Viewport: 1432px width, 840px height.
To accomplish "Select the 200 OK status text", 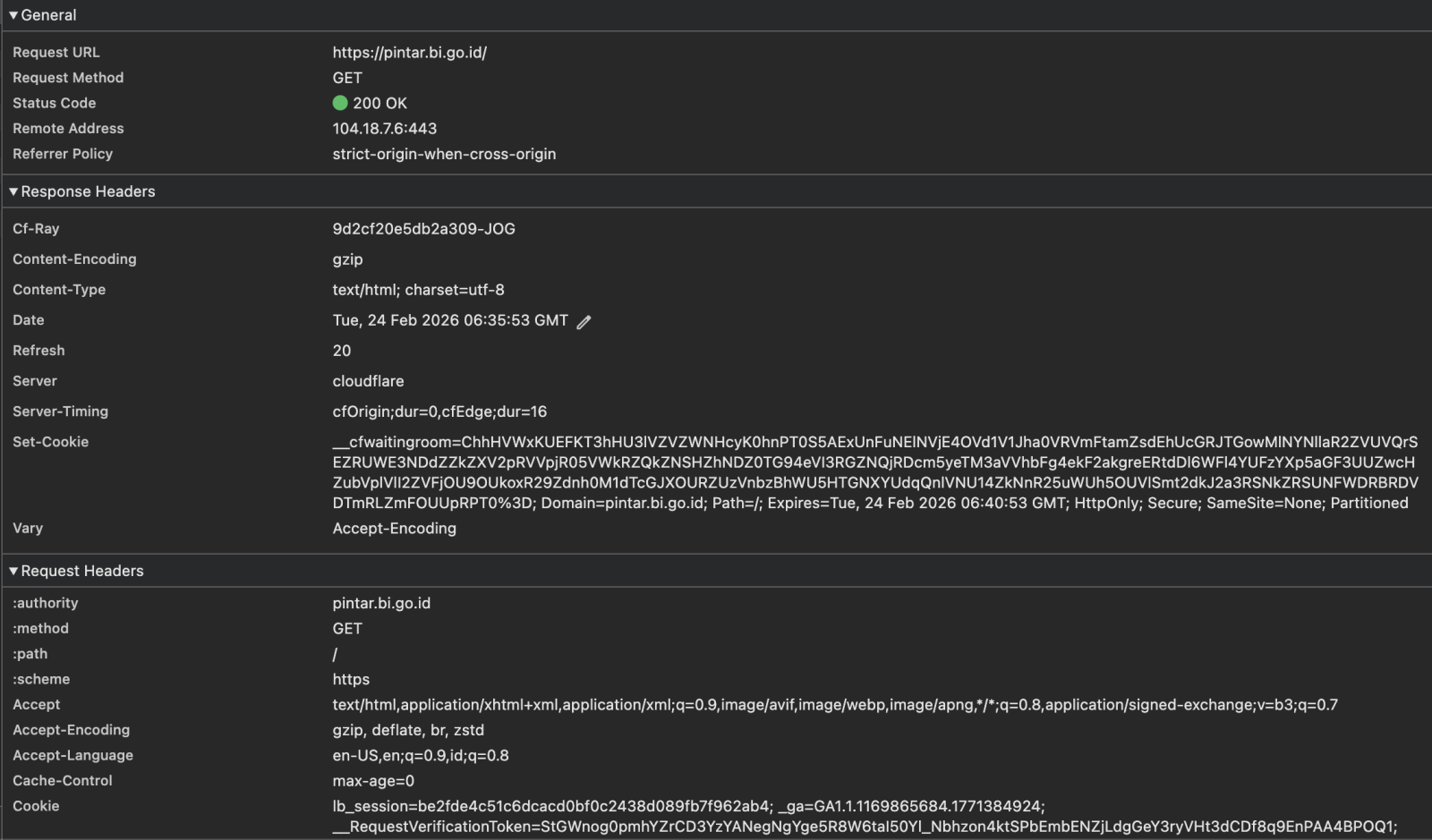I will click(379, 103).
